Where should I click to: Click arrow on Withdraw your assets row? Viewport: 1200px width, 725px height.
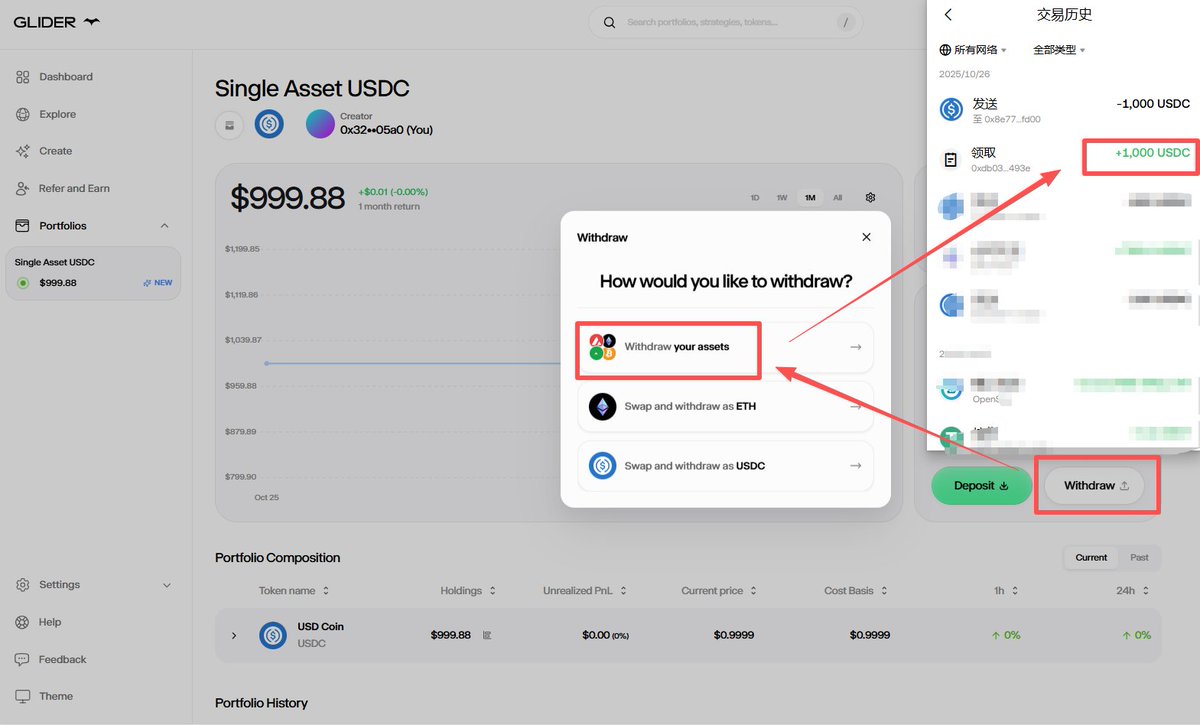click(855, 347)
